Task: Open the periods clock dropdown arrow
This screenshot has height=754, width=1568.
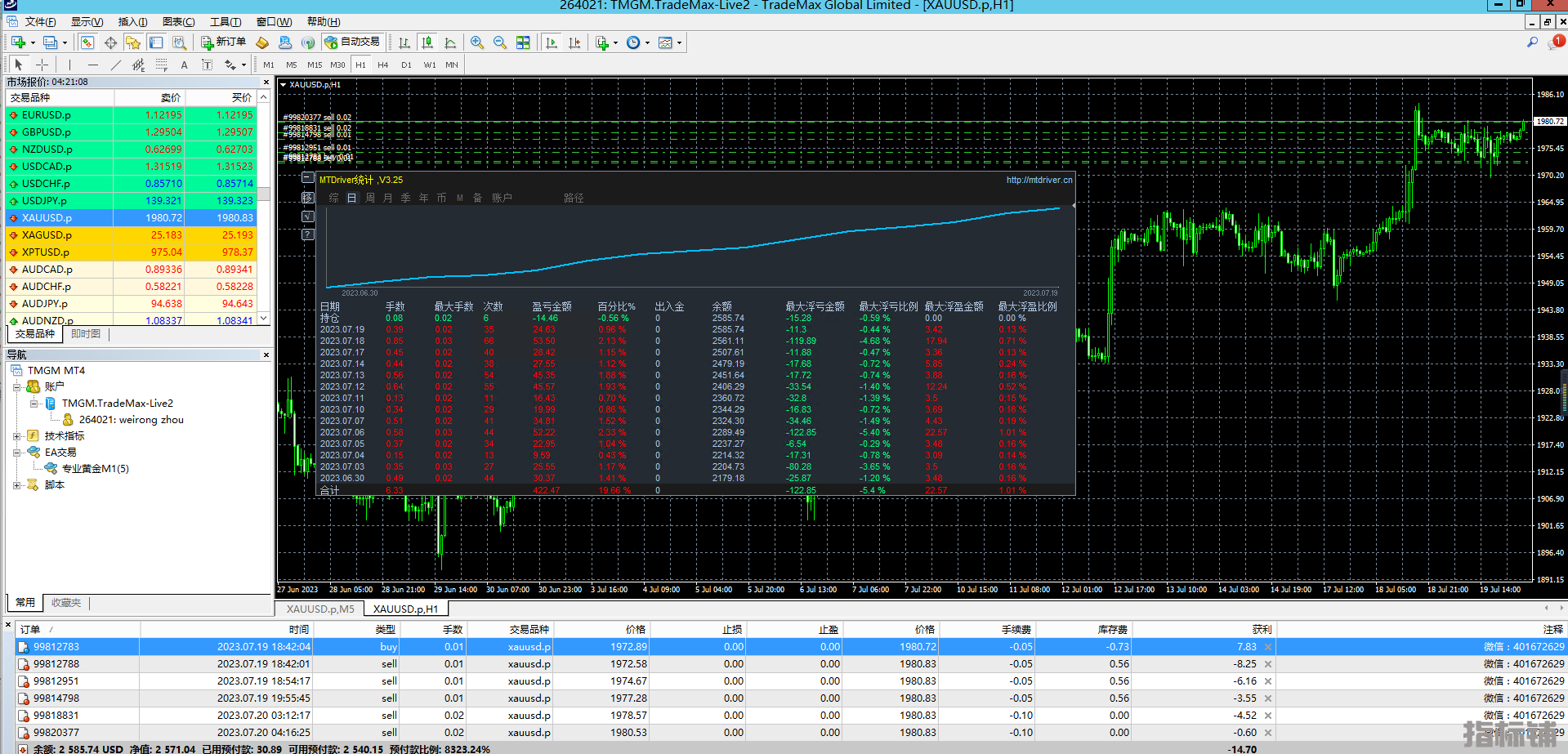Action: point(647,43)
